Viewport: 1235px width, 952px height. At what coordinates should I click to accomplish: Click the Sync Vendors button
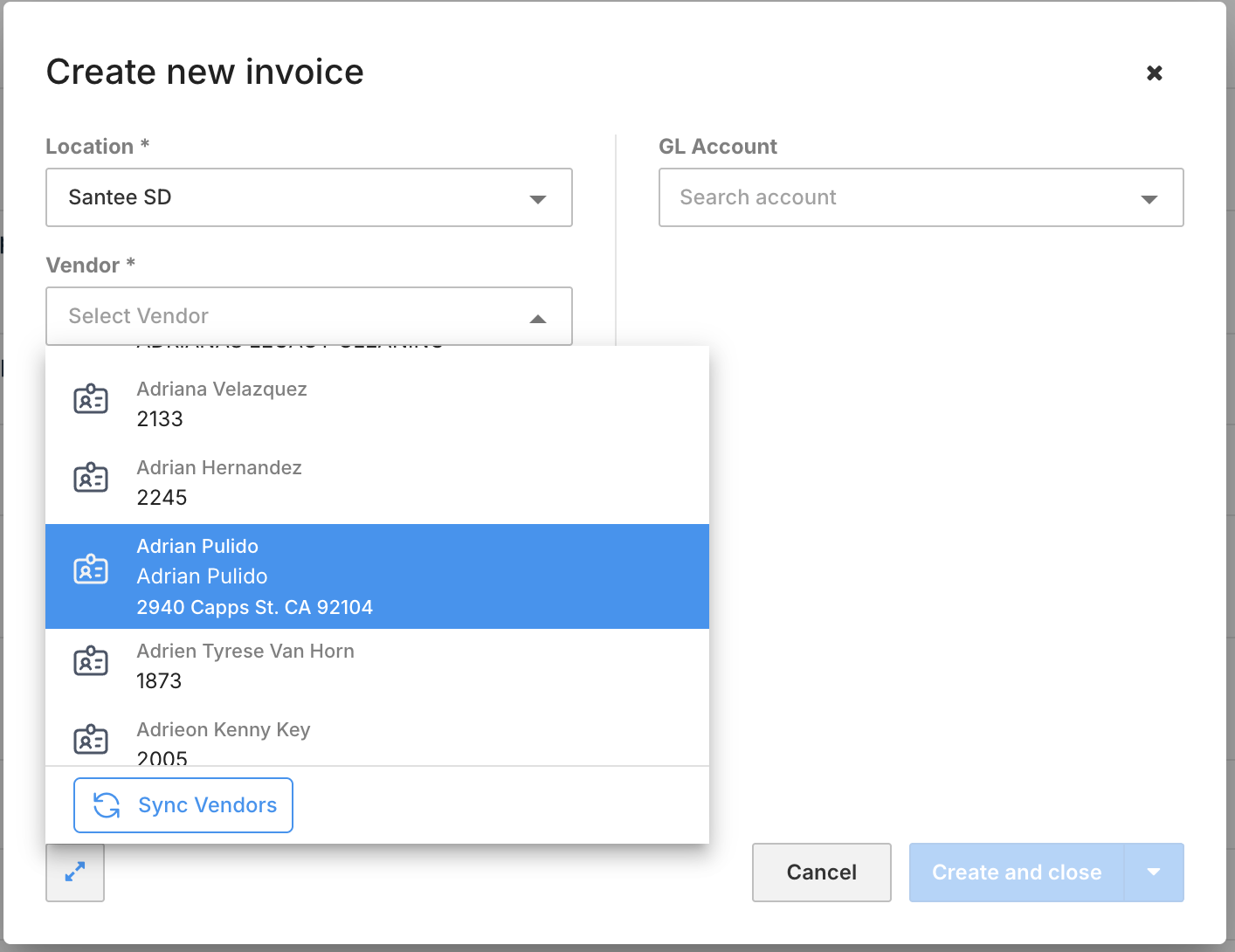click(x=183, y=805)
